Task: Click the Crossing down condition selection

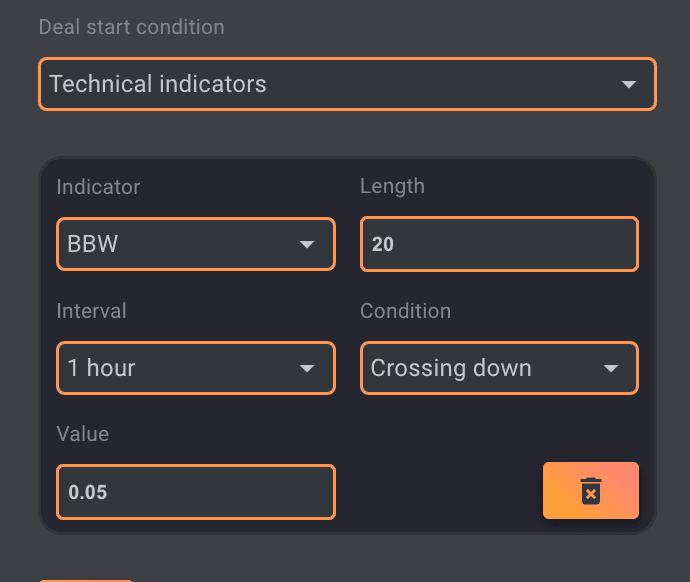Action: click(x=451, y=368)
